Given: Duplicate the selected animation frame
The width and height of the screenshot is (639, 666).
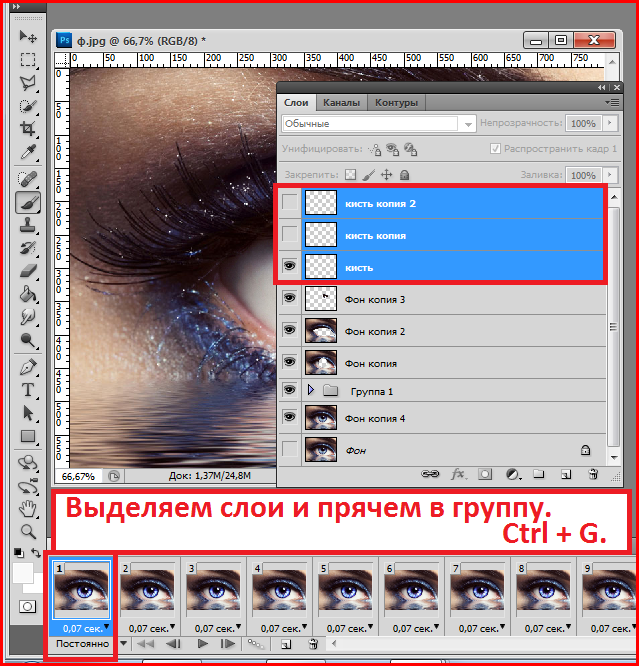Looking at the screenshot, I should (286, 644).
